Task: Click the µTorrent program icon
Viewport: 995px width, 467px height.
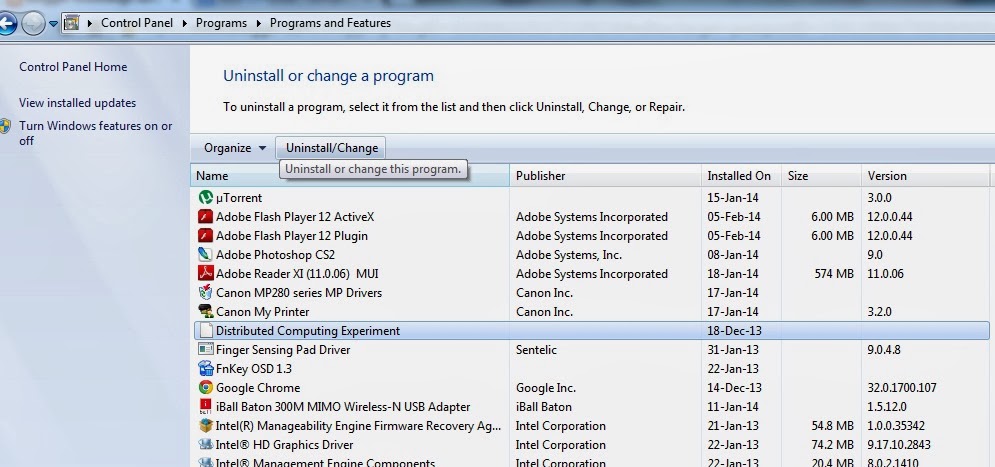Action: [206, 197]
